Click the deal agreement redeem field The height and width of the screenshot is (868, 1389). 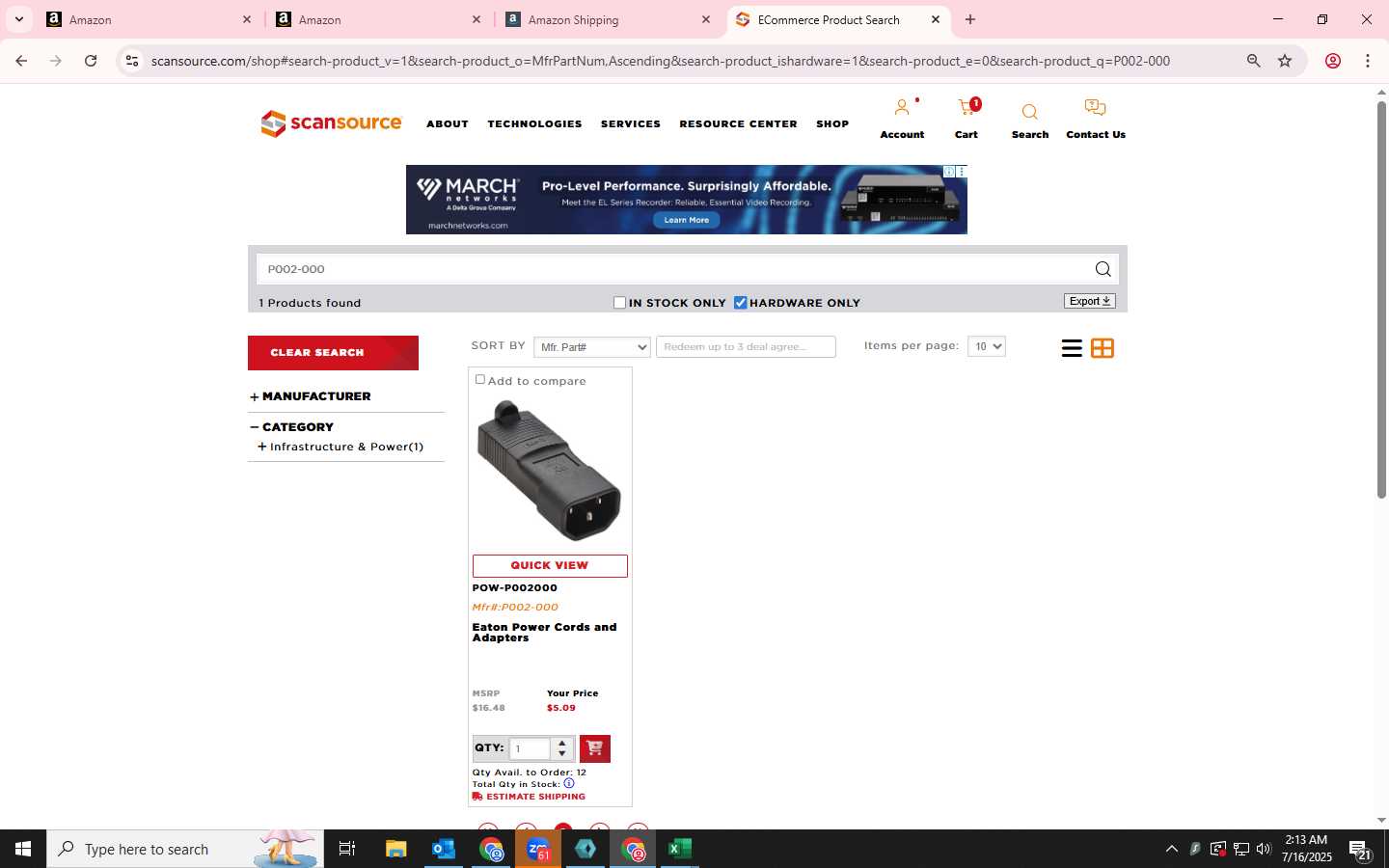tap(746, 347)
